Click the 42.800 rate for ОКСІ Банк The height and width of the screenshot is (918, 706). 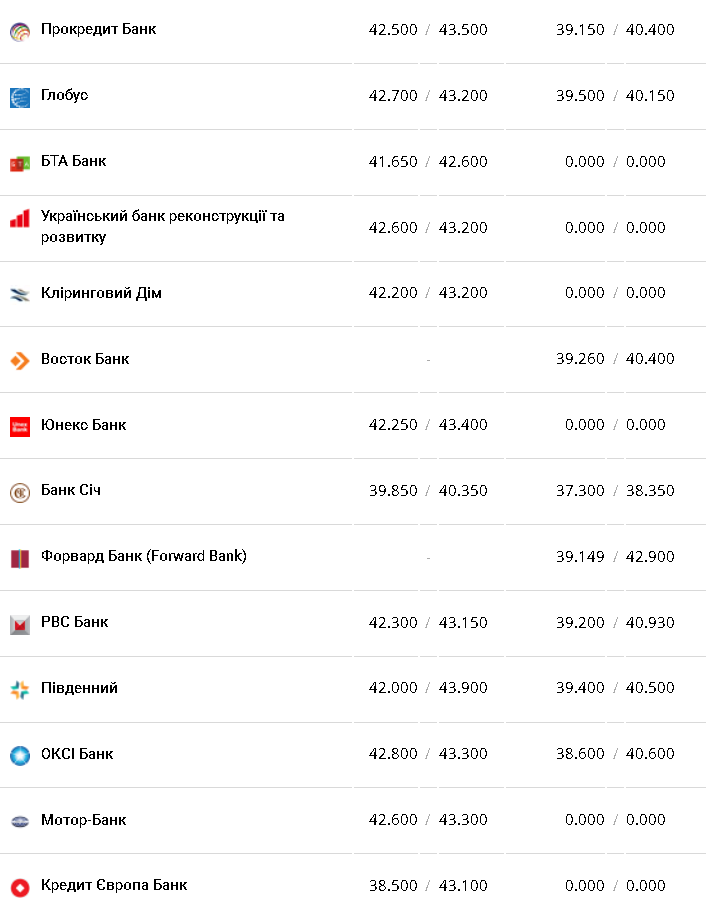click(393, 754)
